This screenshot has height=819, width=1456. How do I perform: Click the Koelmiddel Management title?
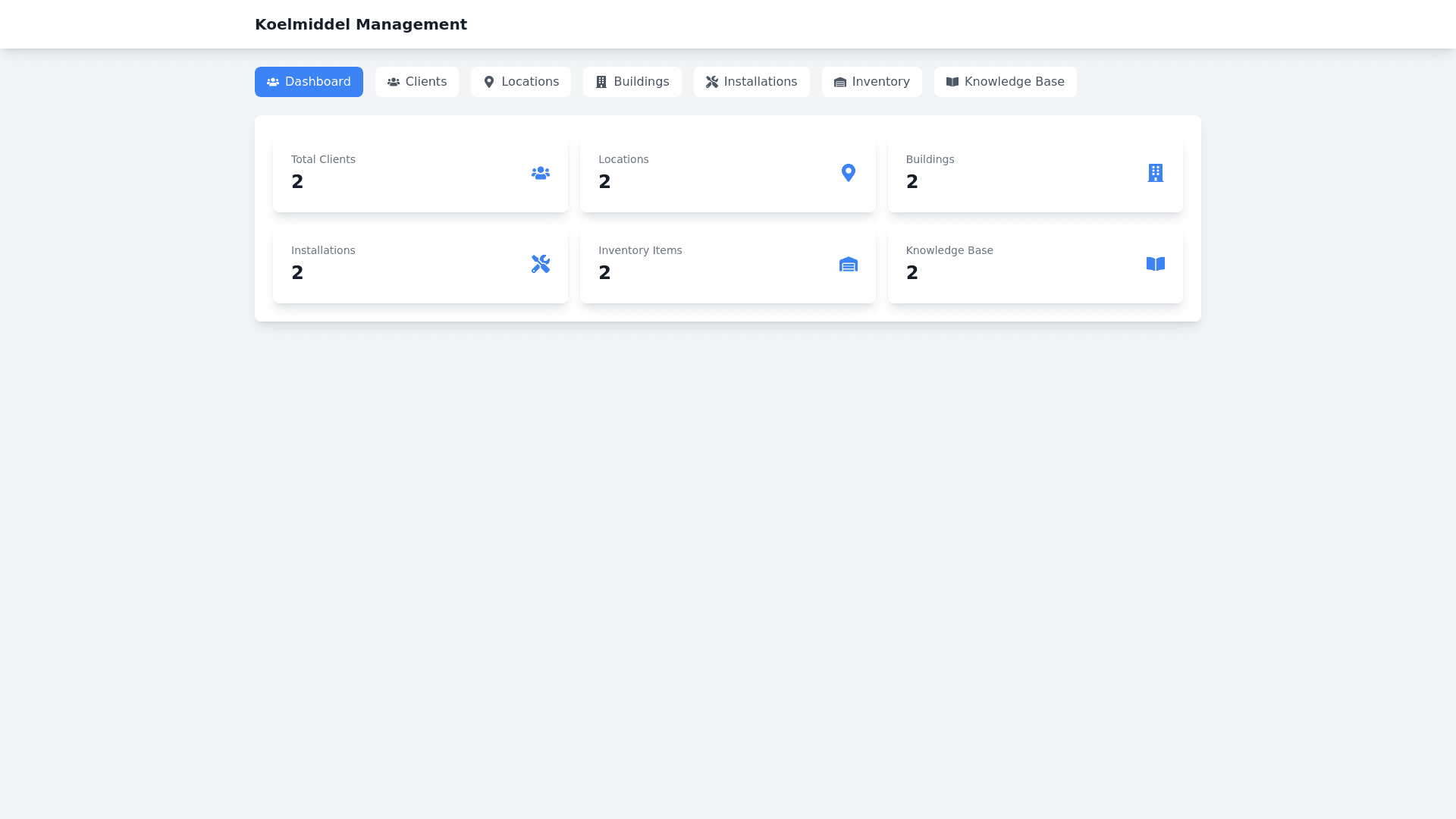click(x=361, y=24)
